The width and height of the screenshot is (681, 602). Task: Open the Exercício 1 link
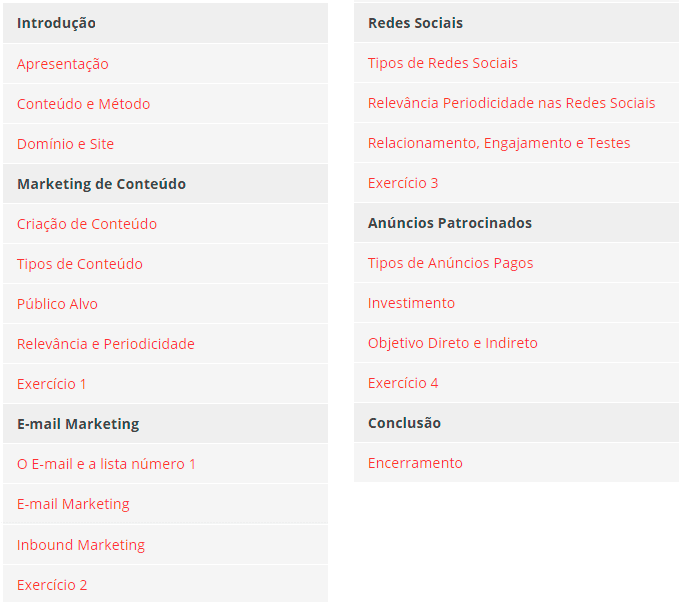point(52,384)
